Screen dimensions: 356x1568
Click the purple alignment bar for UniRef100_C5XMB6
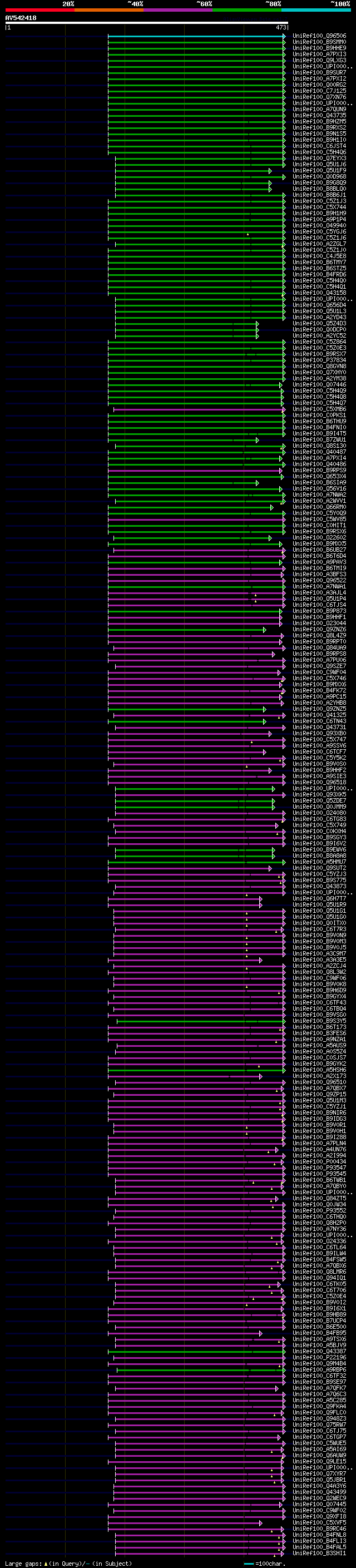pyautogui.click(x=199, y=409)
